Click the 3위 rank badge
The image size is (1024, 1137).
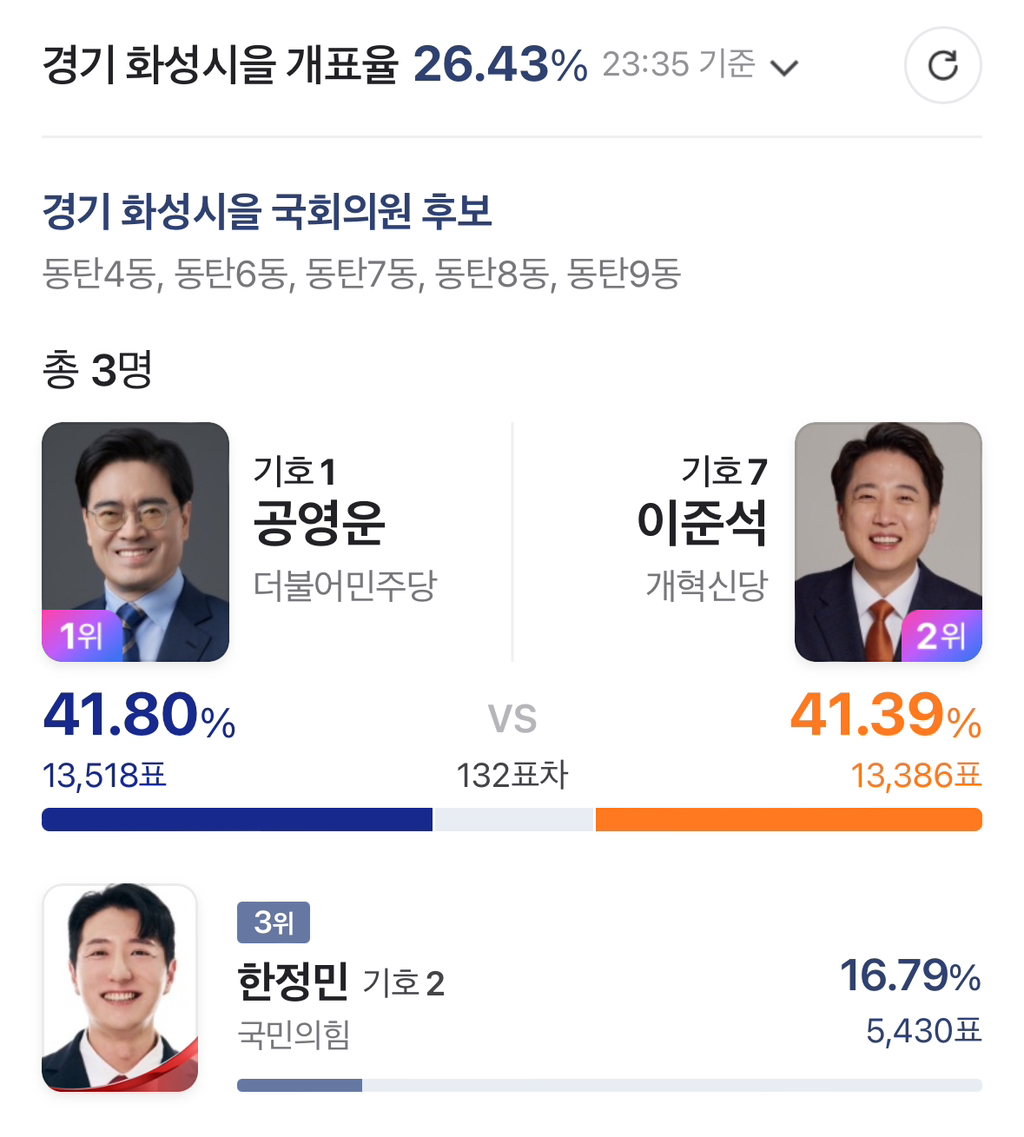(273, 922)
